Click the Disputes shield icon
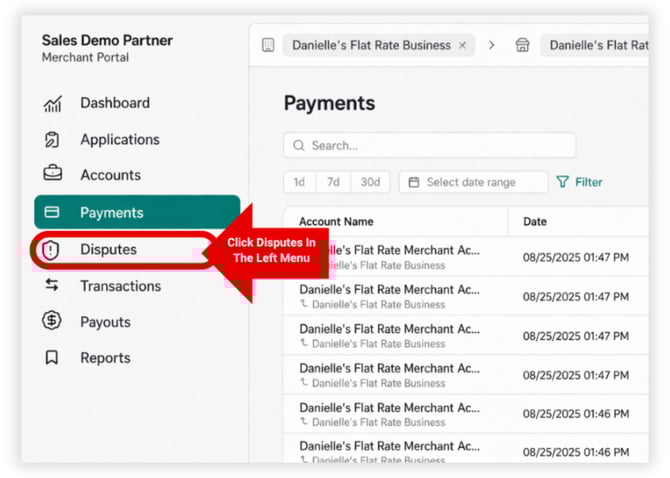The height and width of the screenshot is (478, 670). click(x=51, y=250)
